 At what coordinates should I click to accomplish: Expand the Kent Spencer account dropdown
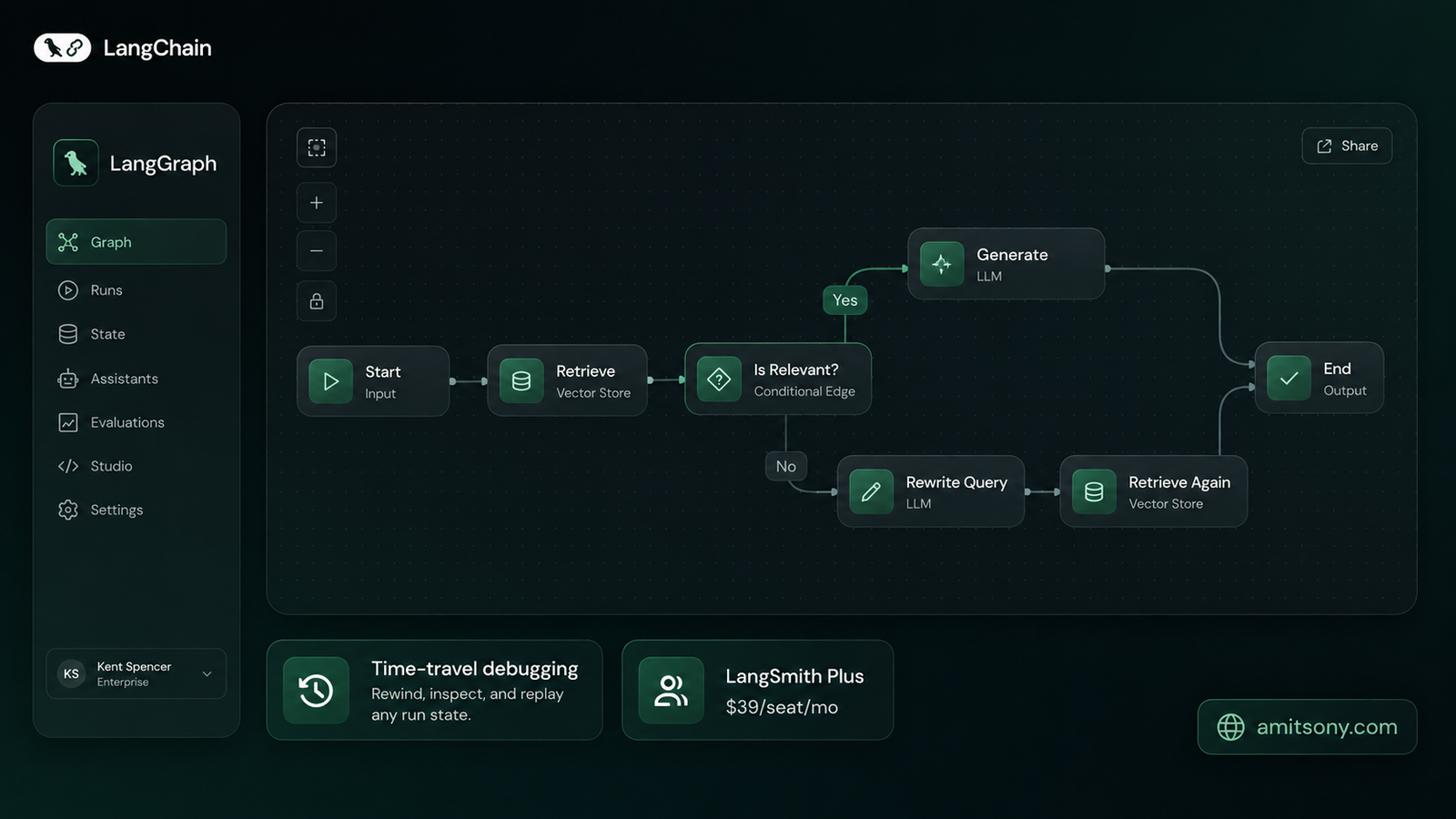(207, 674)
